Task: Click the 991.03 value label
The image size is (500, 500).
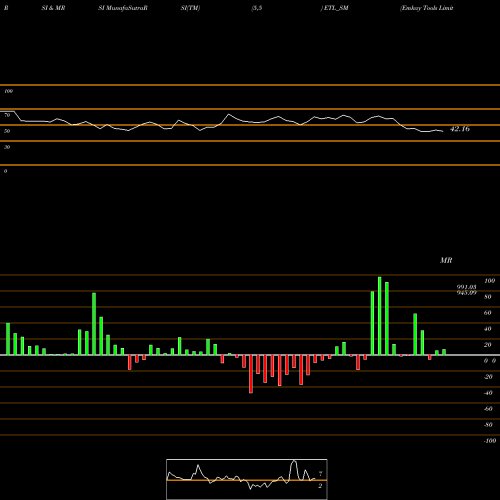Action: click(x=466, y=287)
